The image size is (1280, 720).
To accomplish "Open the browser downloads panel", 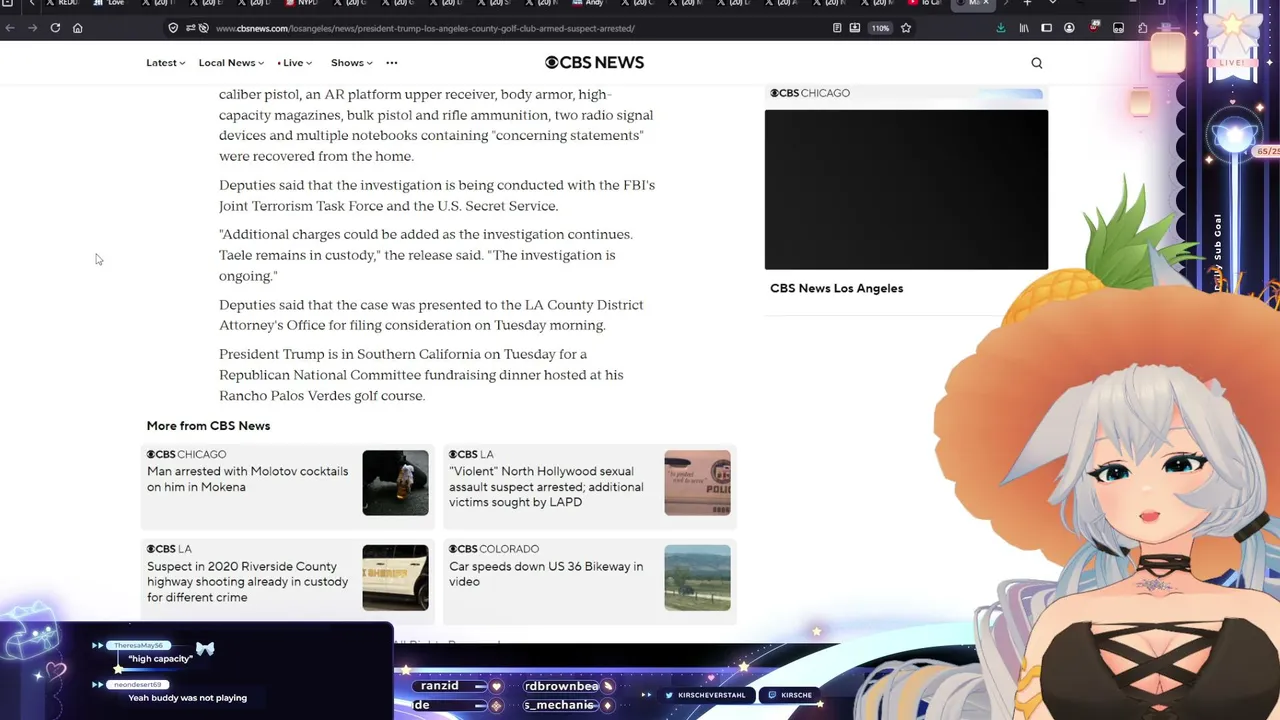I will pos(1001,28).
